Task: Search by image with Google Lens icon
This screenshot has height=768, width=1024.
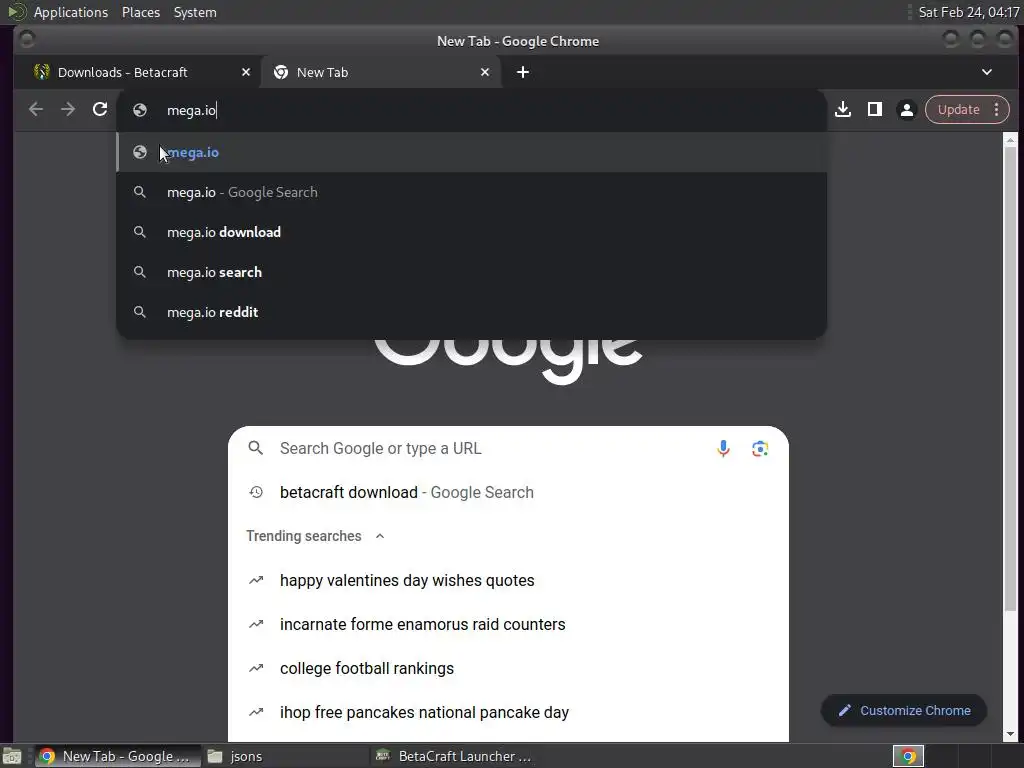Action: [760, 449]
